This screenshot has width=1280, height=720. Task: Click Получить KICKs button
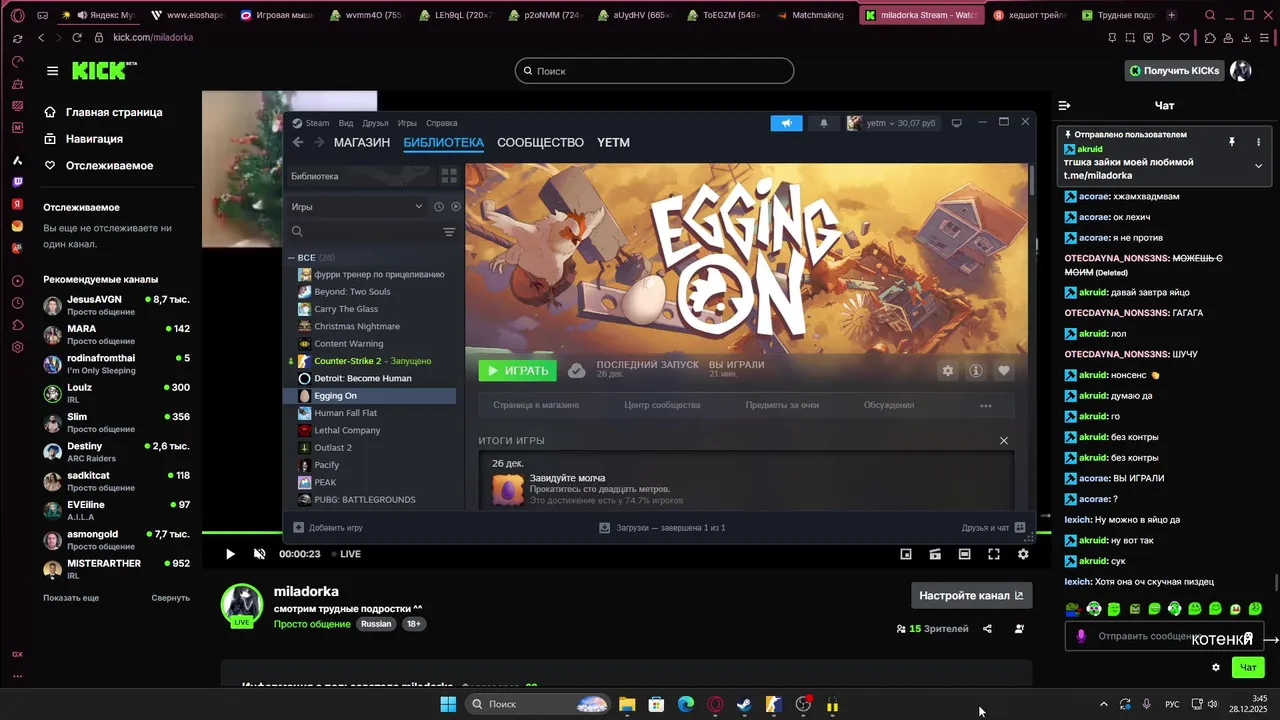tap(1175, 71)
